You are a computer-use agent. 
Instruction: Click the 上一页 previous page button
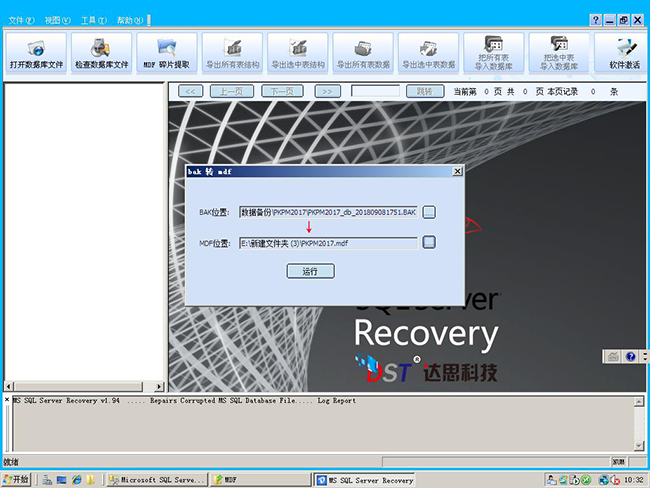(x=232, y=91)
